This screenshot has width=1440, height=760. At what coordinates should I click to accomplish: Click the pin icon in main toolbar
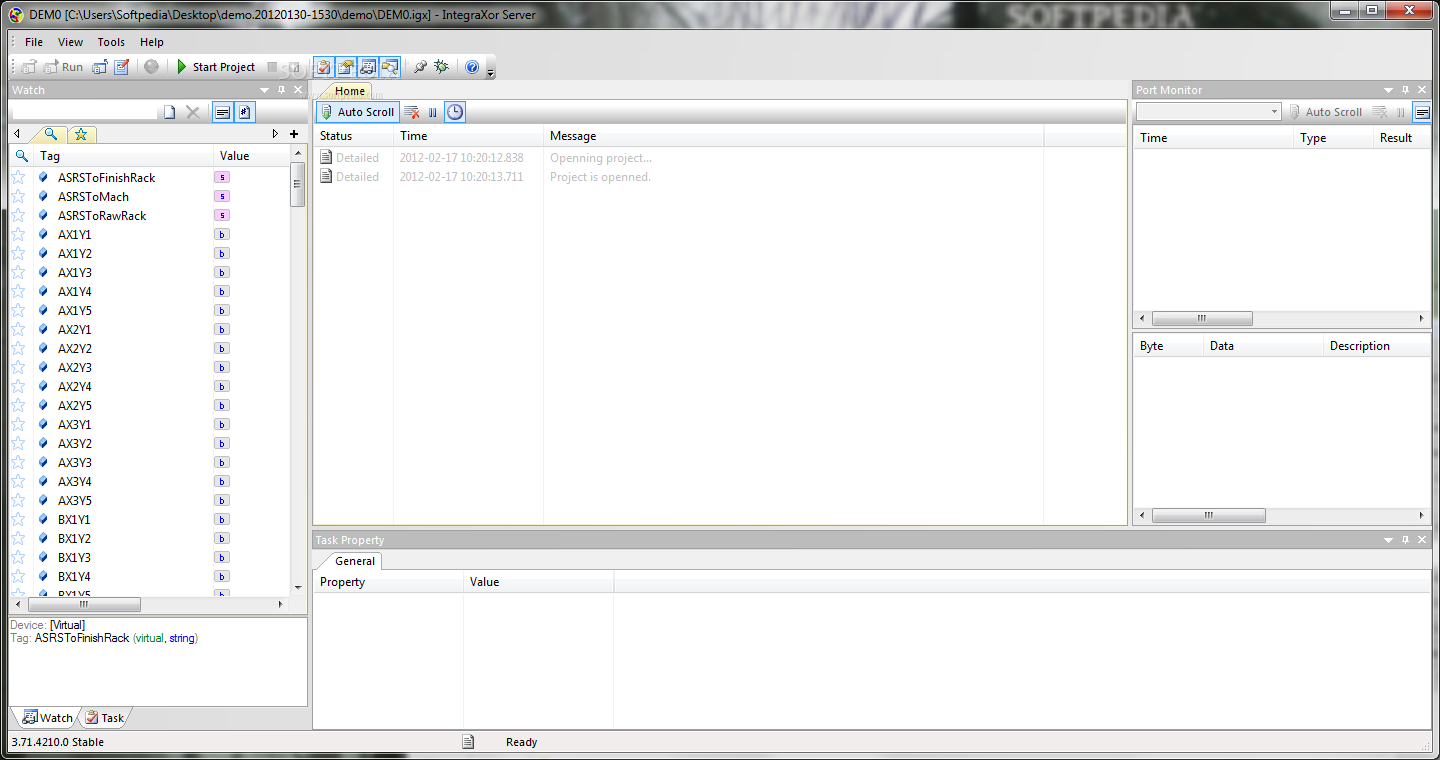point(420,67)
